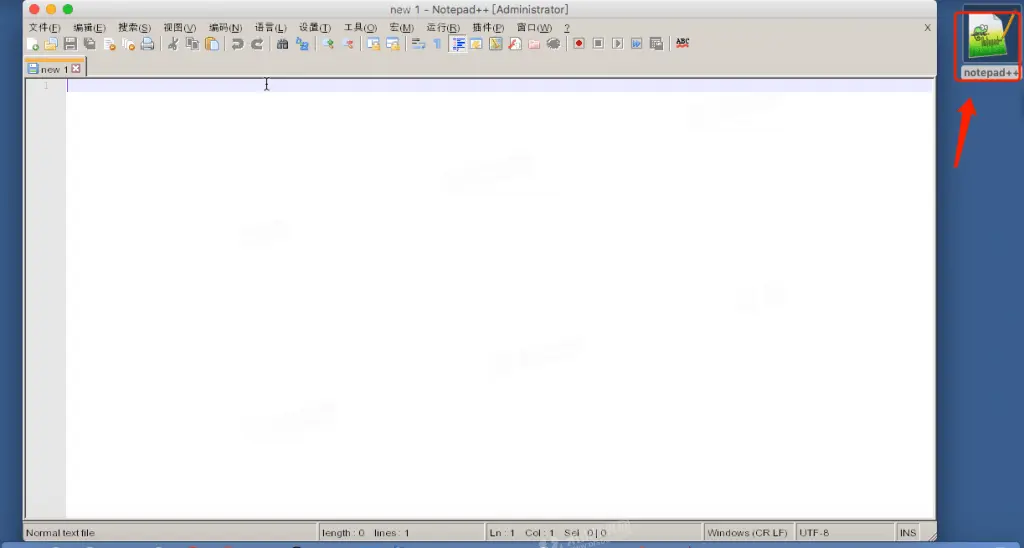This screenshot has height=548, width=1024.
Task: Open the ? help menu
Action: click(567, 27)
